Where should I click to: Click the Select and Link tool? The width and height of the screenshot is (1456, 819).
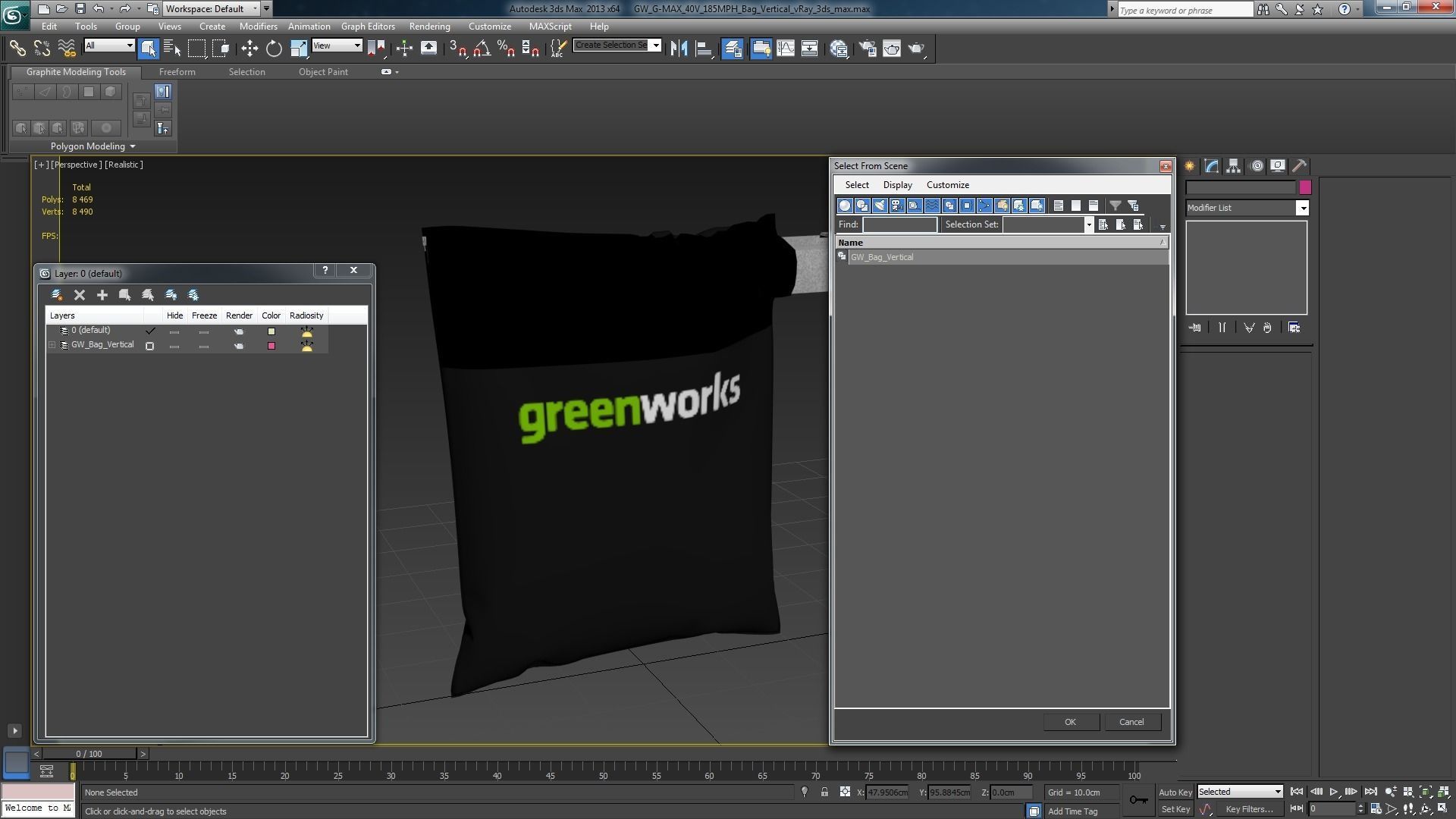pos(17,49)
